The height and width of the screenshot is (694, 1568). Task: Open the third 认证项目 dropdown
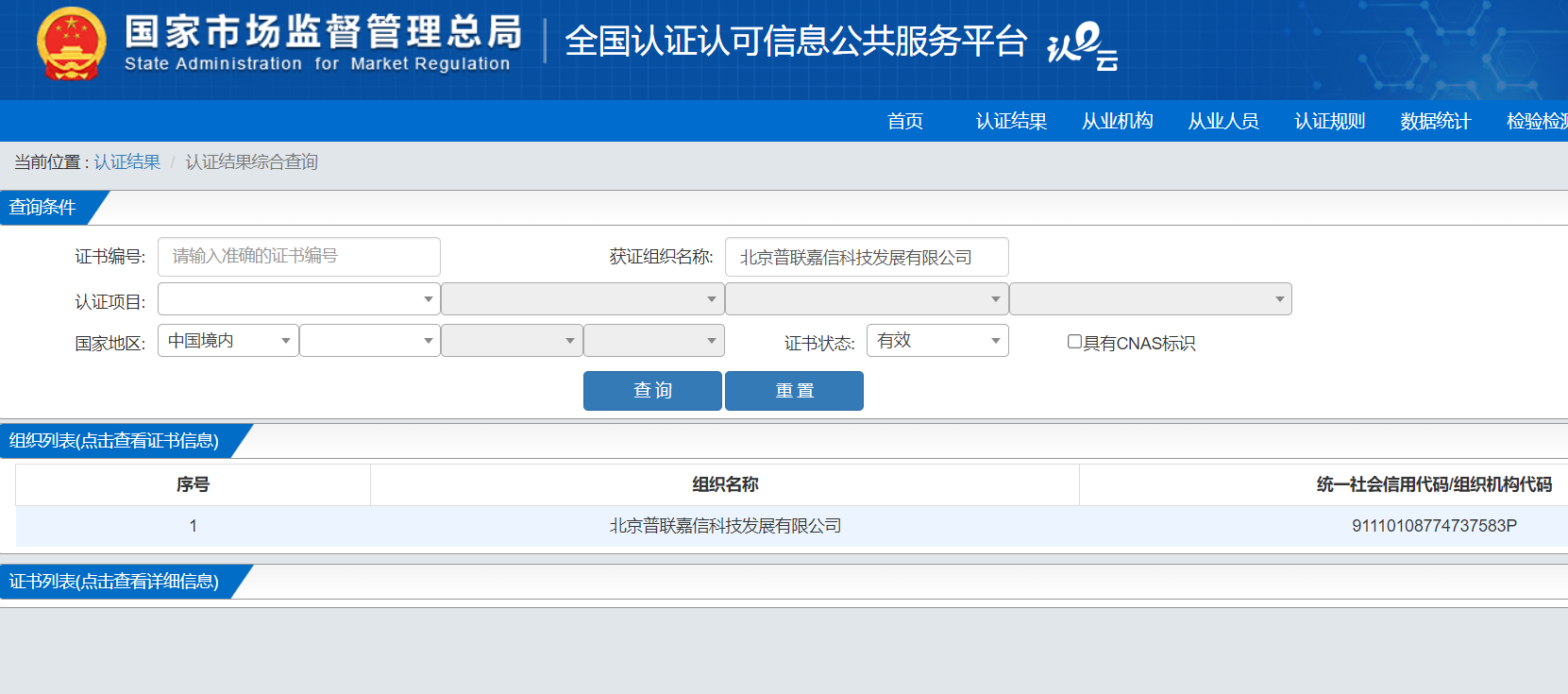867,299
